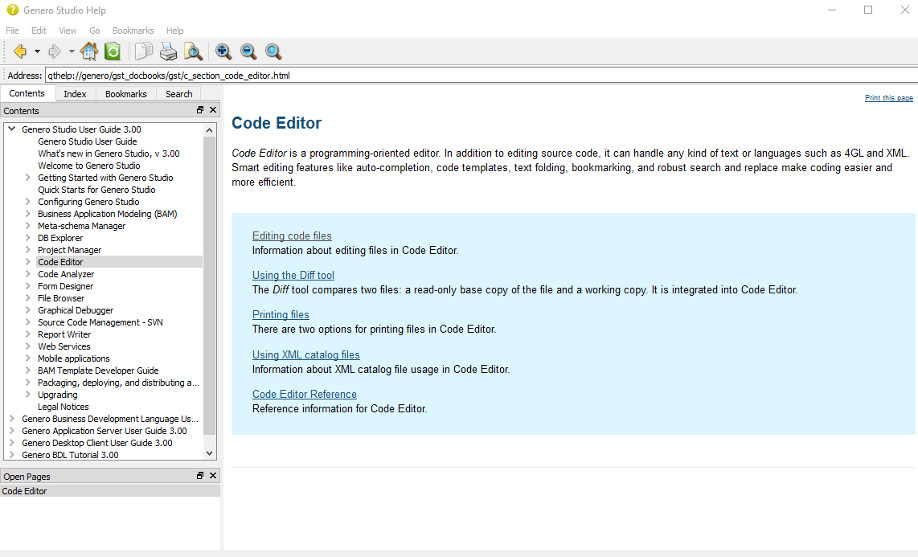Select Quick Starts for Genero Studio
The image size is (918, 557).
[97, 190]
